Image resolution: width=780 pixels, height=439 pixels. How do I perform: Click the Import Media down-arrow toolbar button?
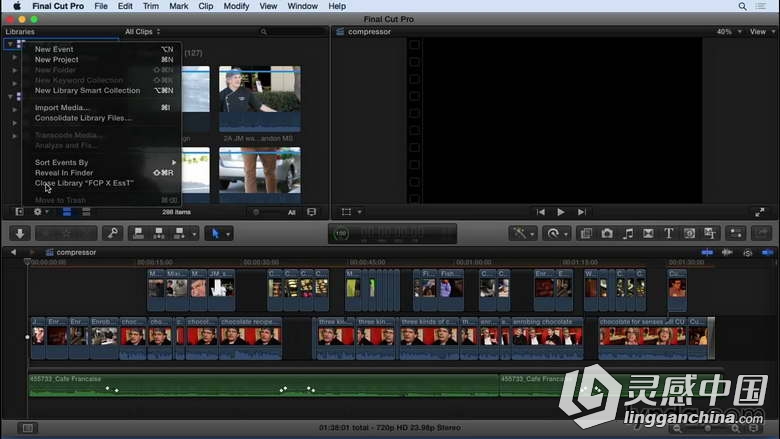[20, 233]
